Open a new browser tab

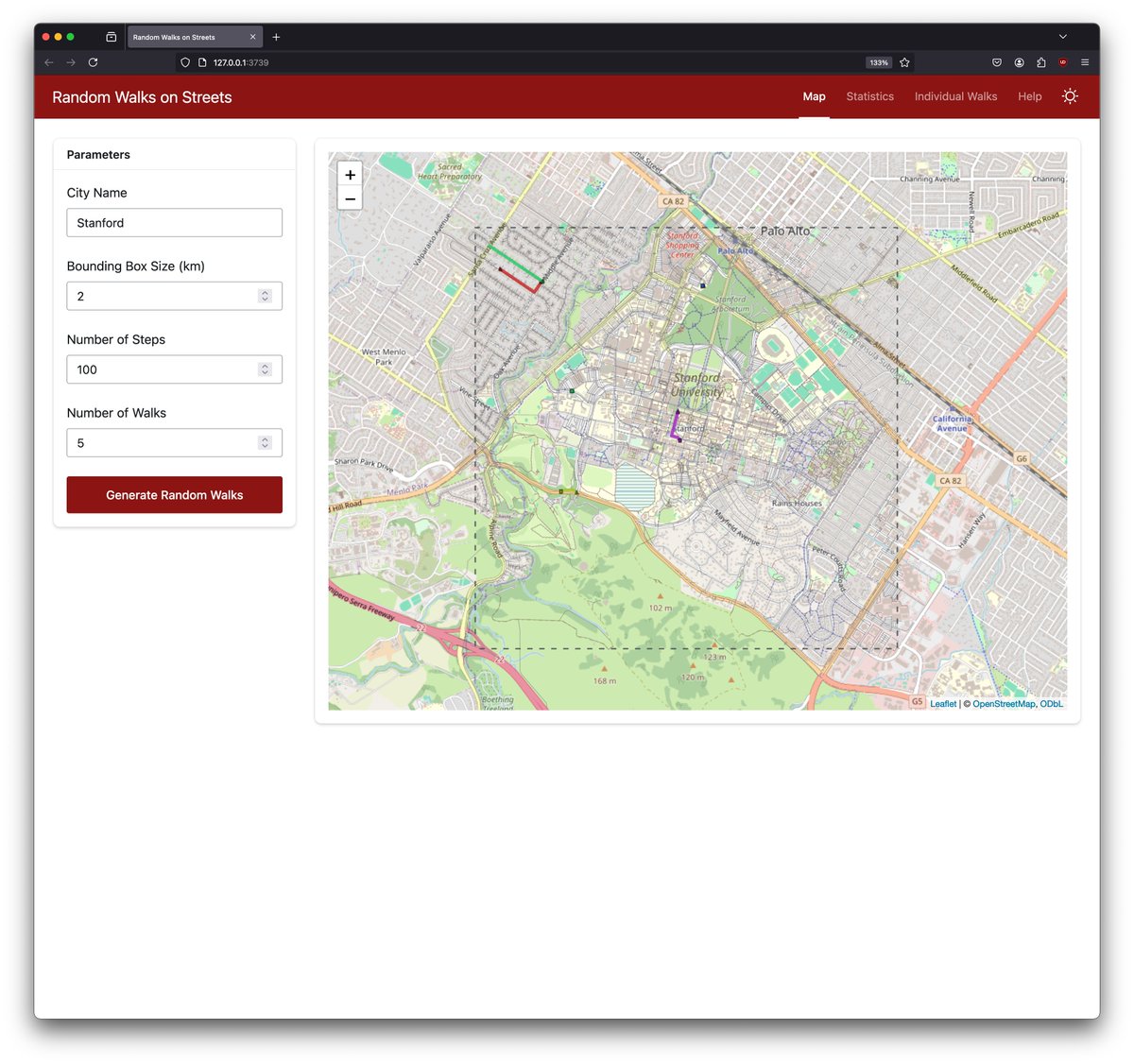tap(276, 37)
